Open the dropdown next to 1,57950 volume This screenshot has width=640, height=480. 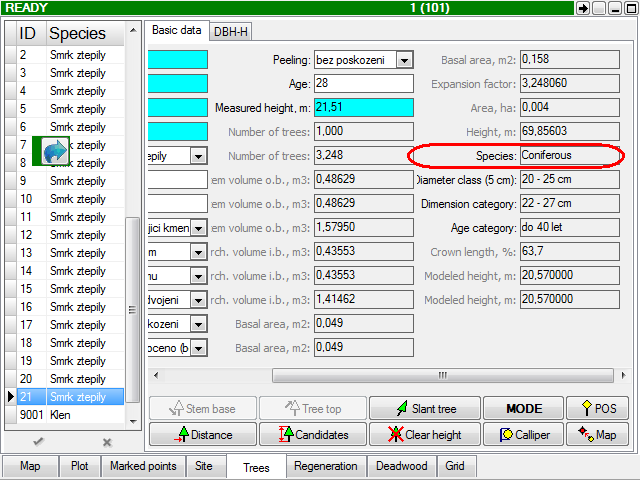click(x=199, y=228)
